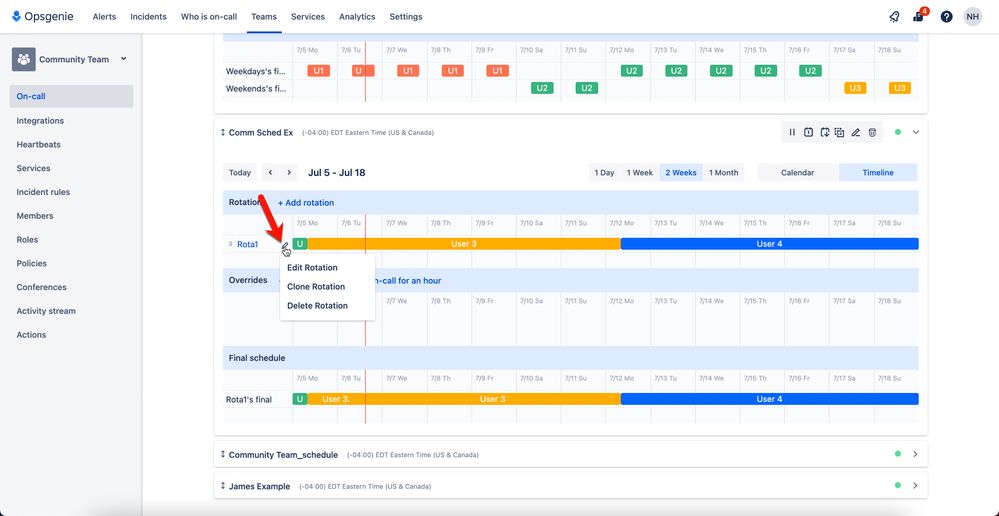Open the Alerts tab
The image size is (999, 516).
104,17
